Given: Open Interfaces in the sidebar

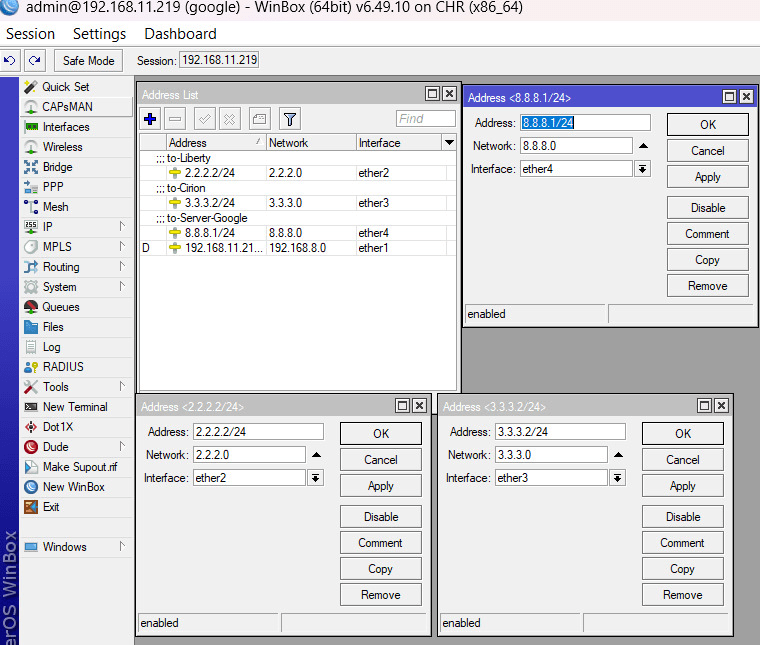Looking at the screenshot, I should click(x=77, y=127).
